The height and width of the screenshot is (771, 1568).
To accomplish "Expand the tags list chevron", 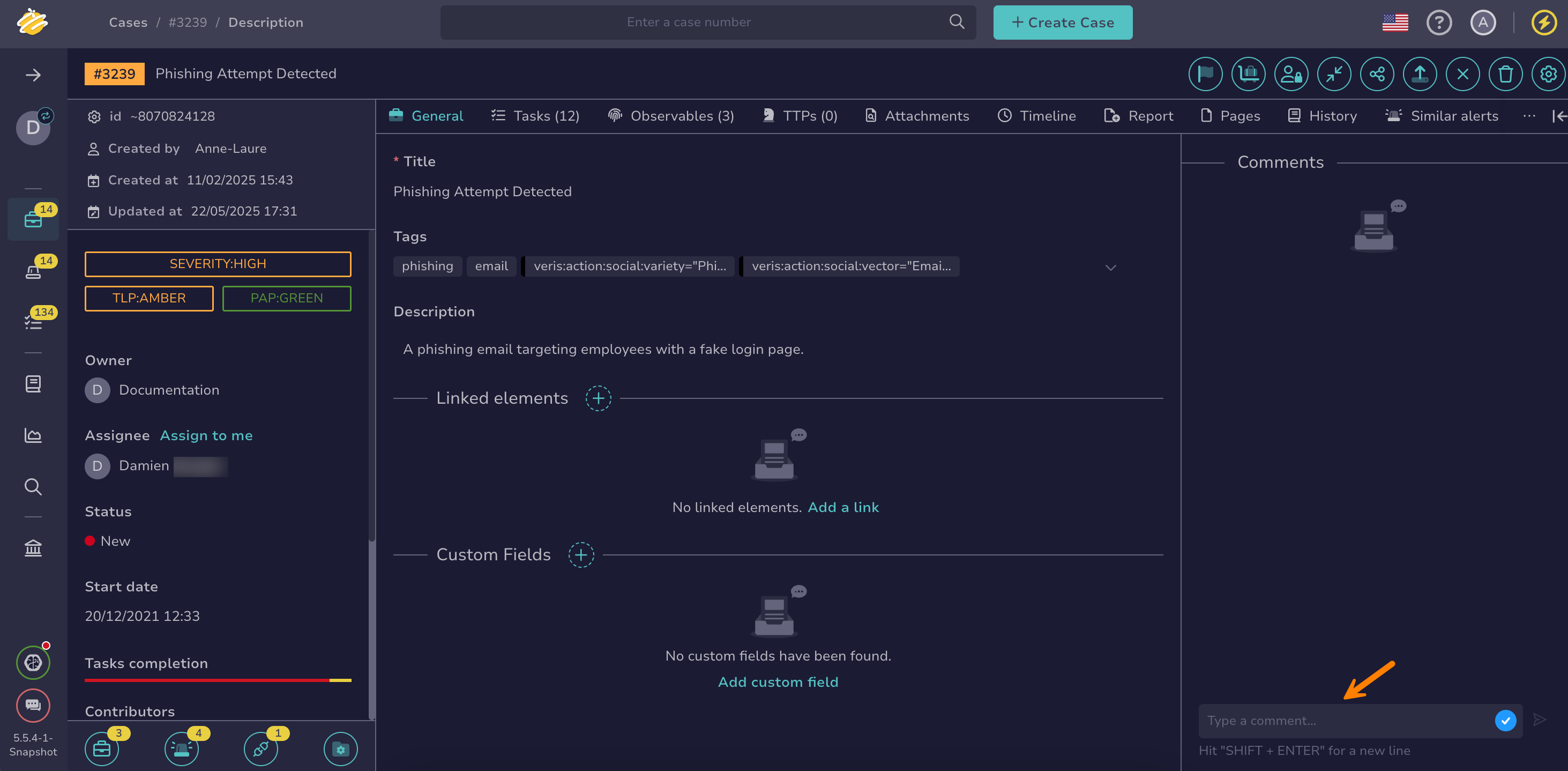I will point(1110,268).
